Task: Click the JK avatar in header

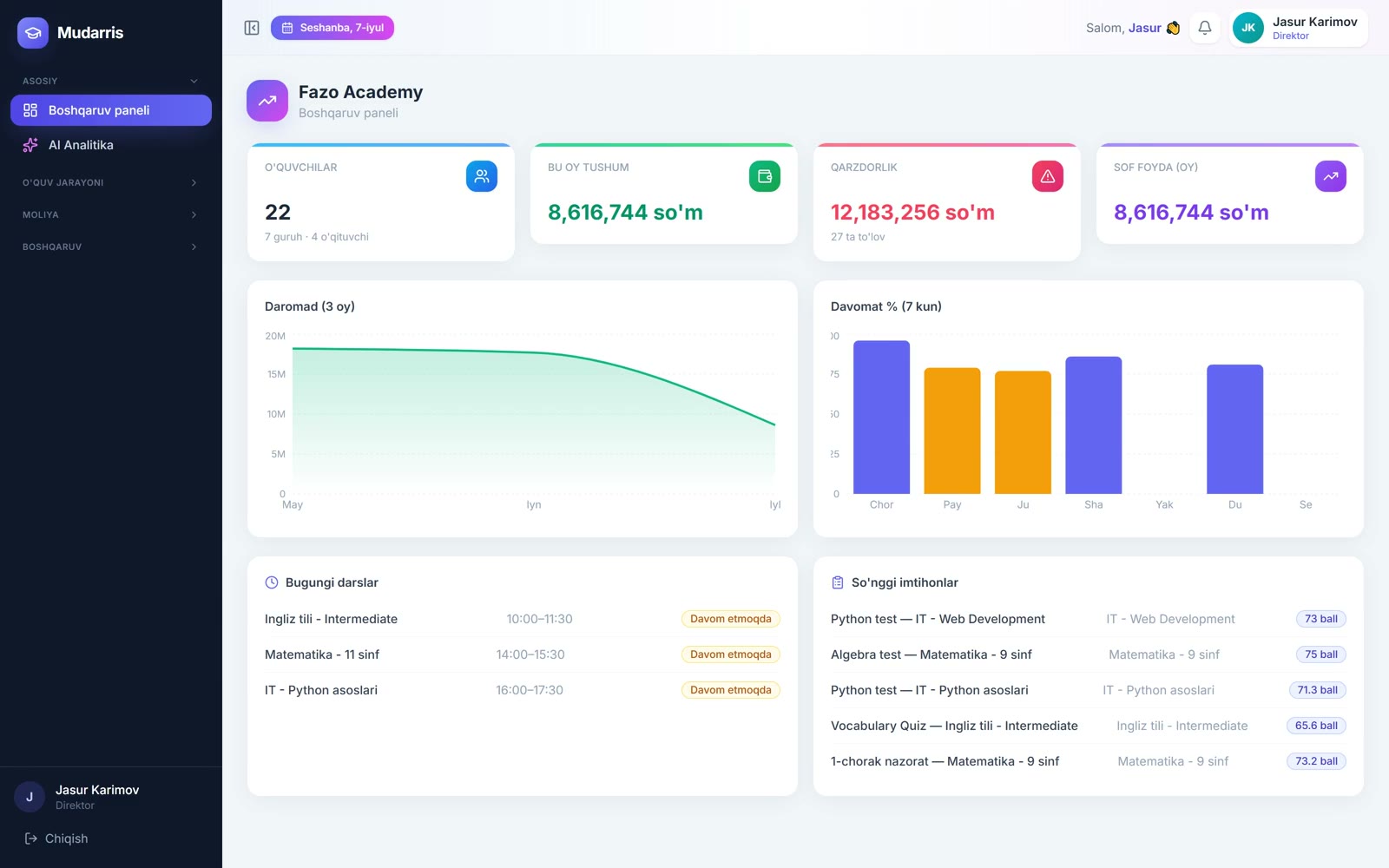Action: 1248,28
